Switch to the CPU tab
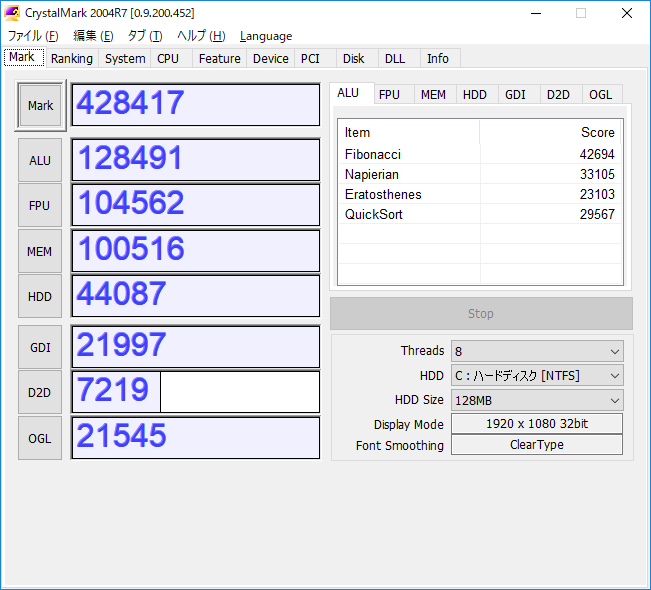Viewport: 651px width, 590px height. 171,59
